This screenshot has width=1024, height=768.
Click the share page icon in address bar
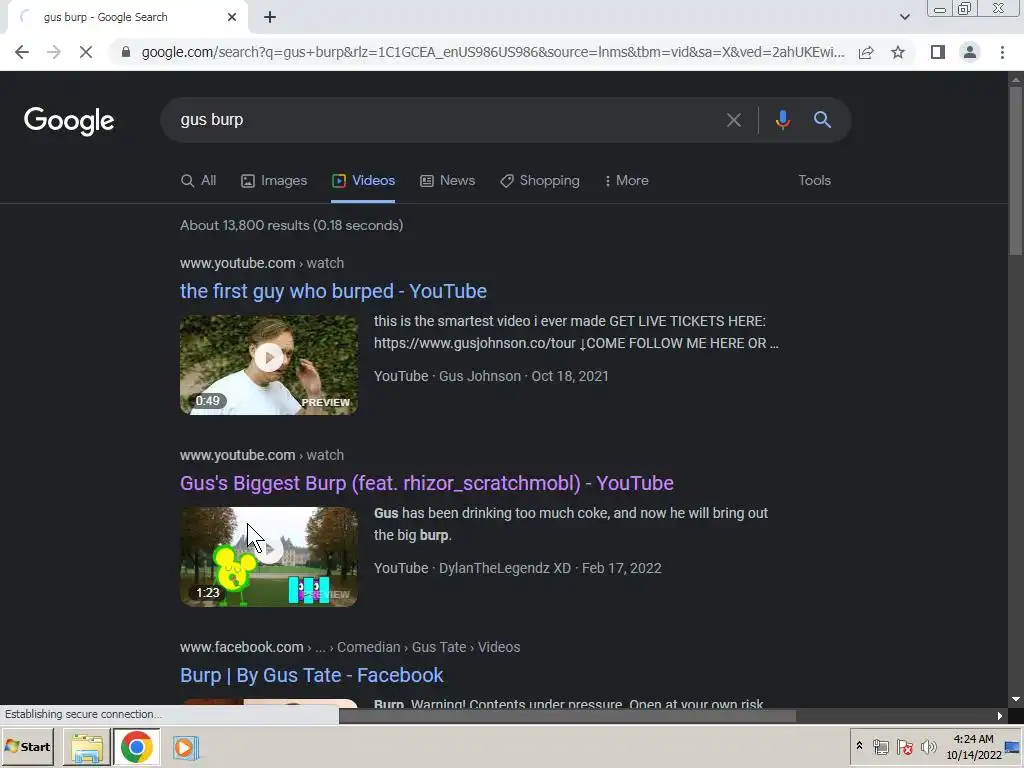(x=866, y=52)
